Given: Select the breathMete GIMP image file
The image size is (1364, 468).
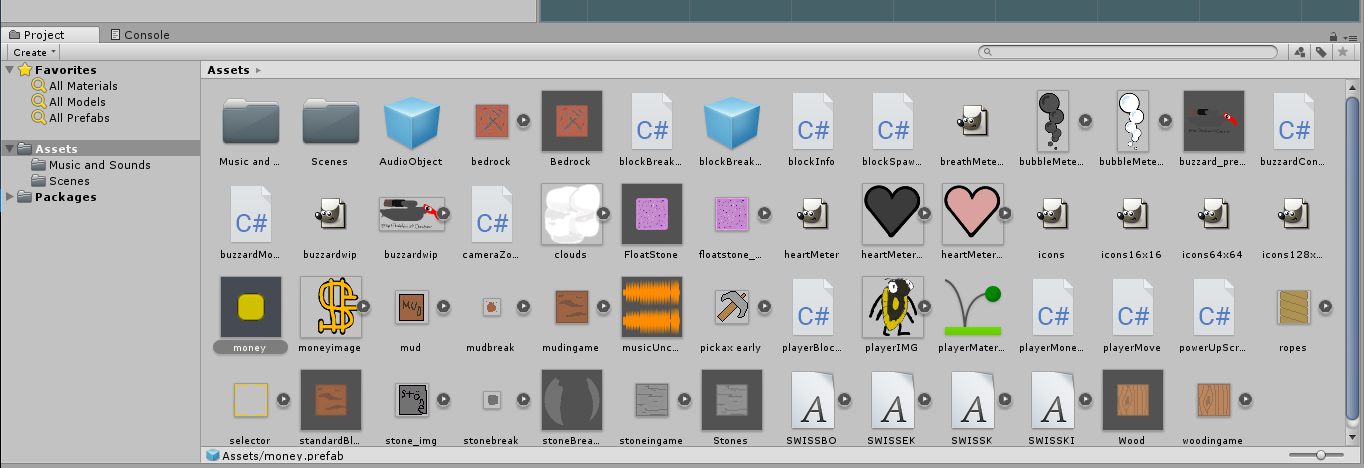Looking at the screenshot, I should (x=973, y=122).
